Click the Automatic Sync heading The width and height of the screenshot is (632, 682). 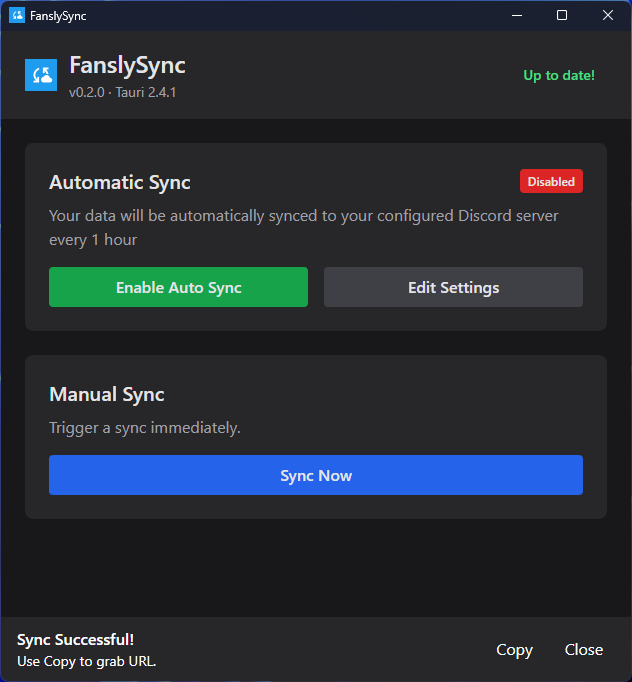click(120, 182)
